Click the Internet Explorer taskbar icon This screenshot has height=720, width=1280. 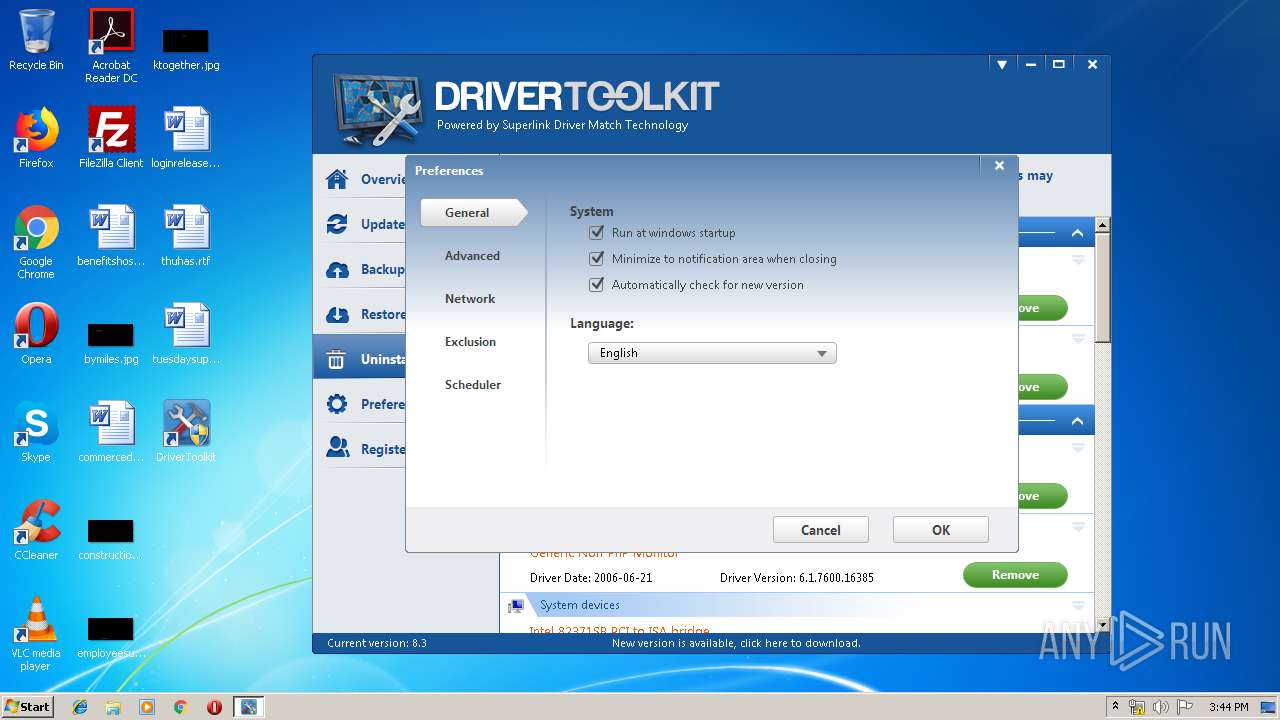80,707
